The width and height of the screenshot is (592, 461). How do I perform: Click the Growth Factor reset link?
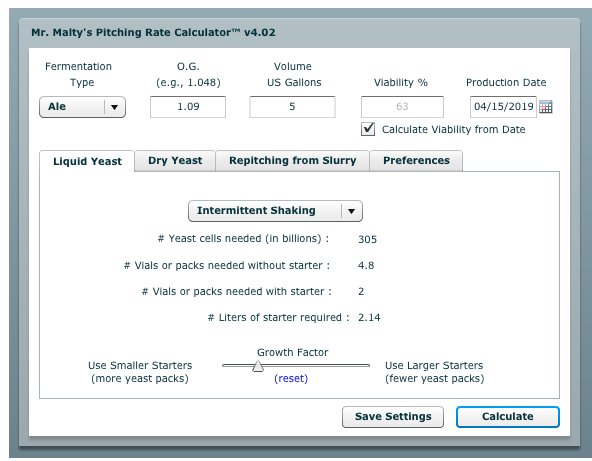(x=291, y=378)
